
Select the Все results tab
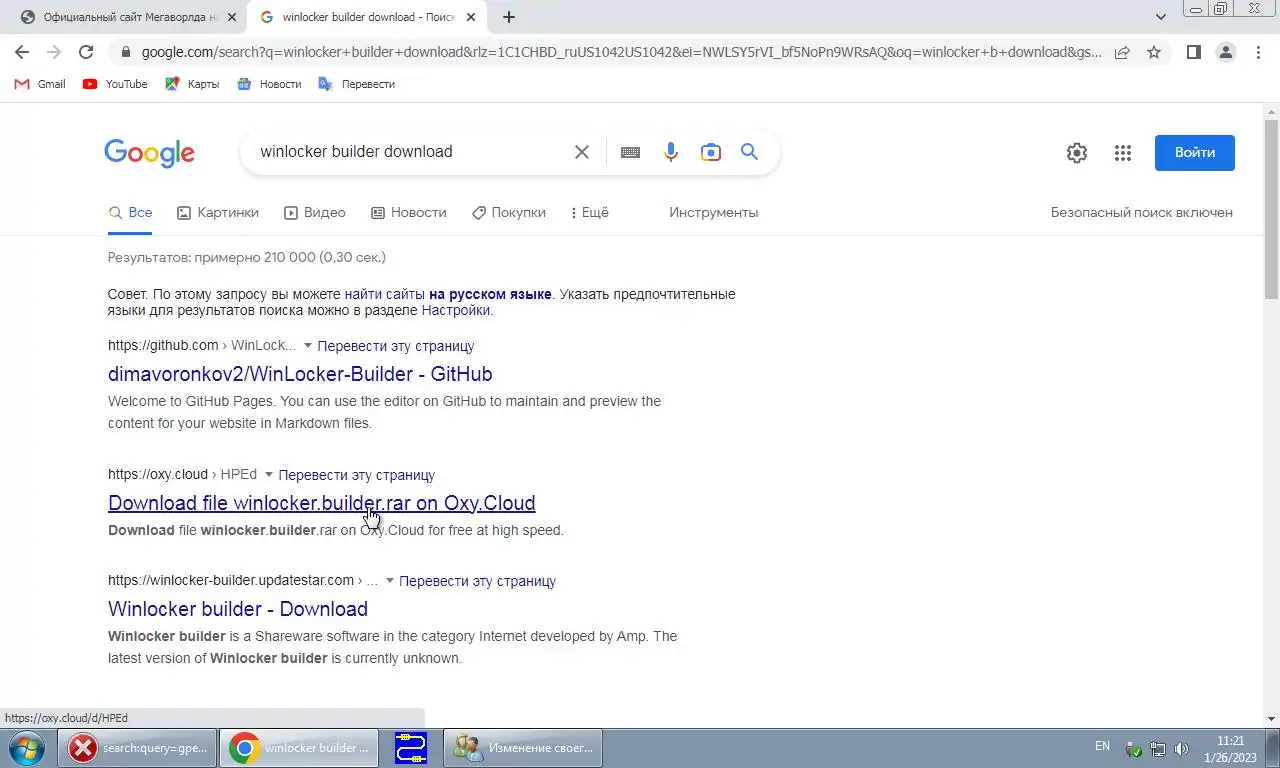131,212
